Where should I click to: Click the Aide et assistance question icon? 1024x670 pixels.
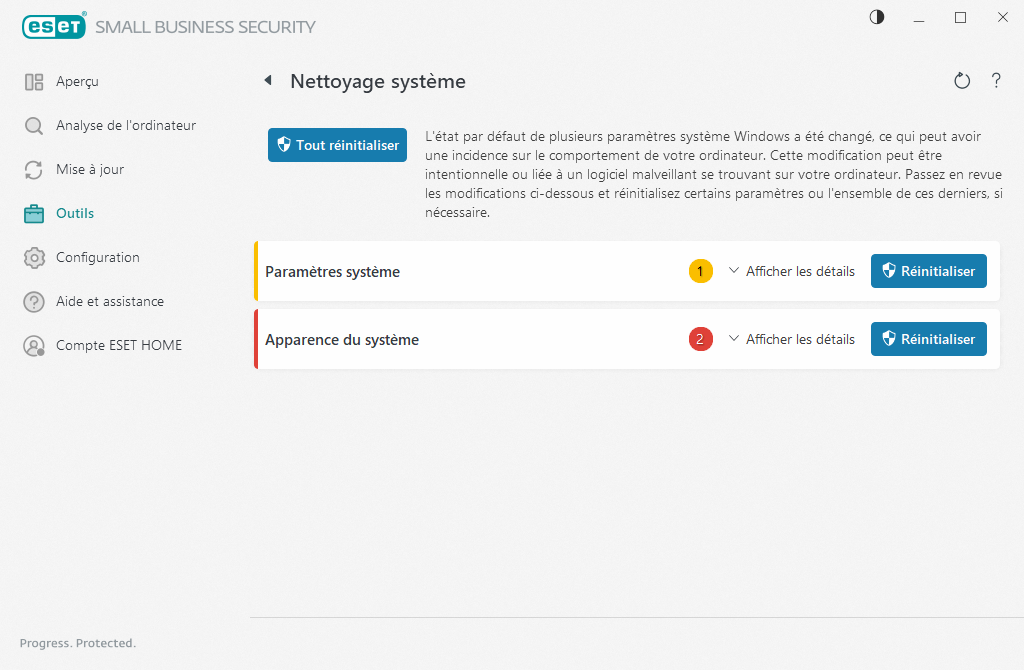click(34, 302)
